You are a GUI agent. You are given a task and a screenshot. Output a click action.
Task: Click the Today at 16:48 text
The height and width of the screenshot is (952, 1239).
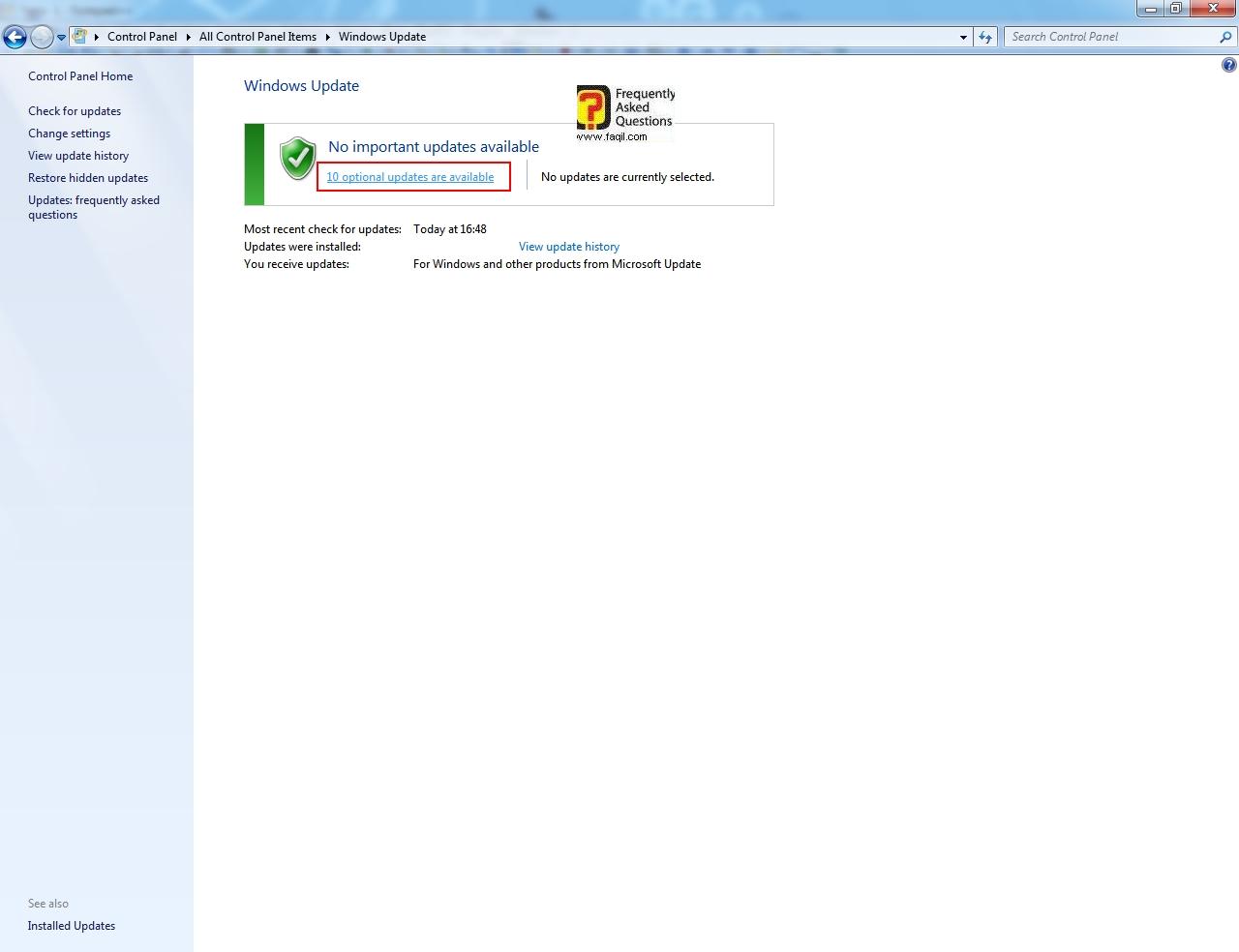pyautogui.click(x=450, y=229)
